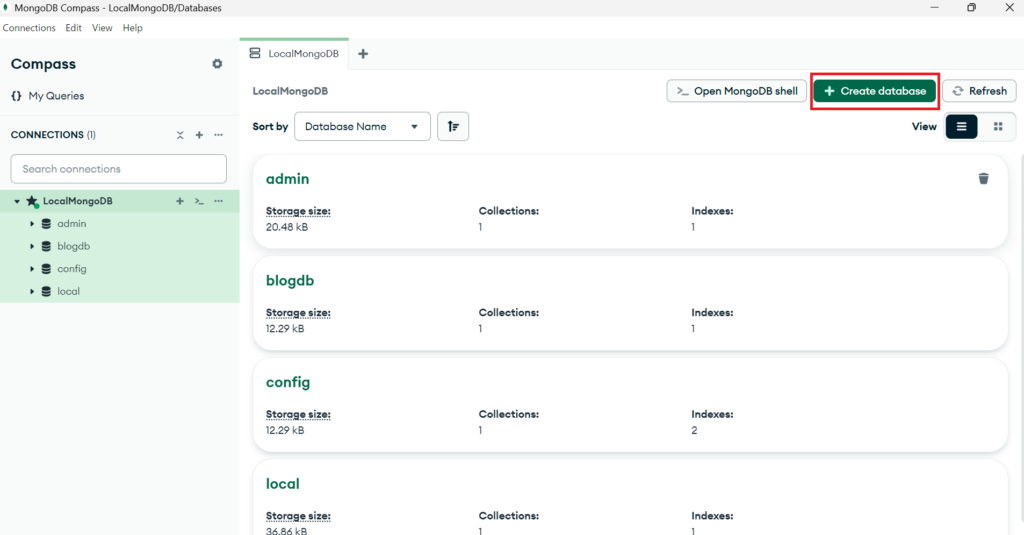
Task: Open the config database card title
Action: pos(288,382)
